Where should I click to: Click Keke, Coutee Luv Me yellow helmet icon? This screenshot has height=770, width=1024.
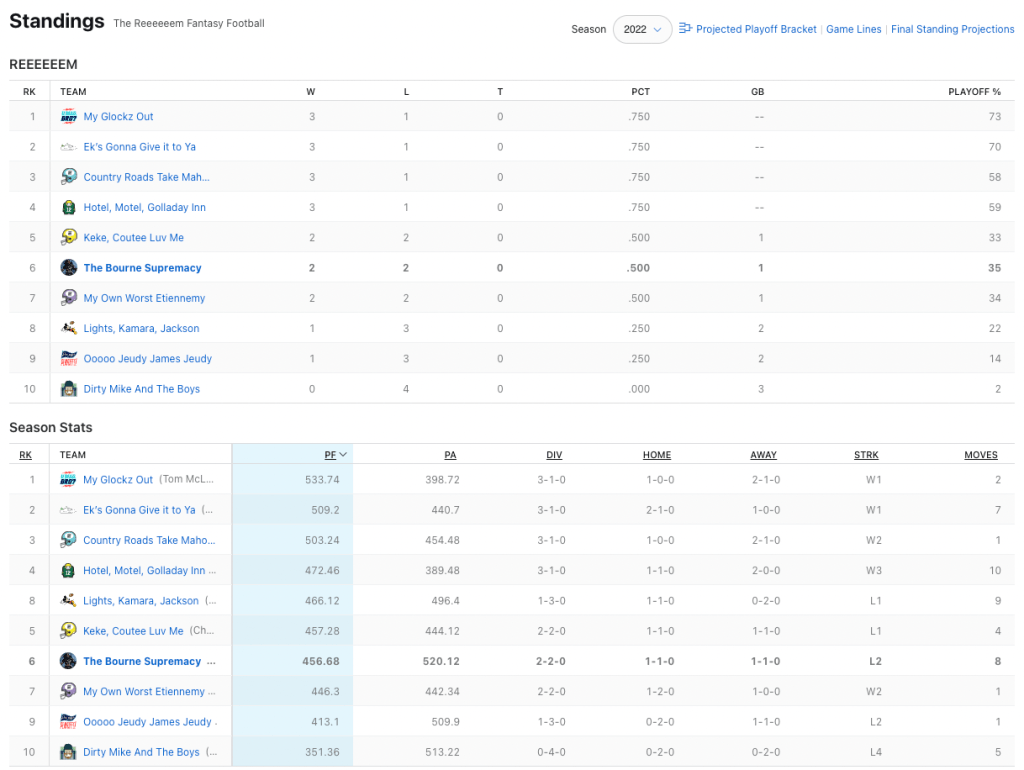click(x=69, y=238)
